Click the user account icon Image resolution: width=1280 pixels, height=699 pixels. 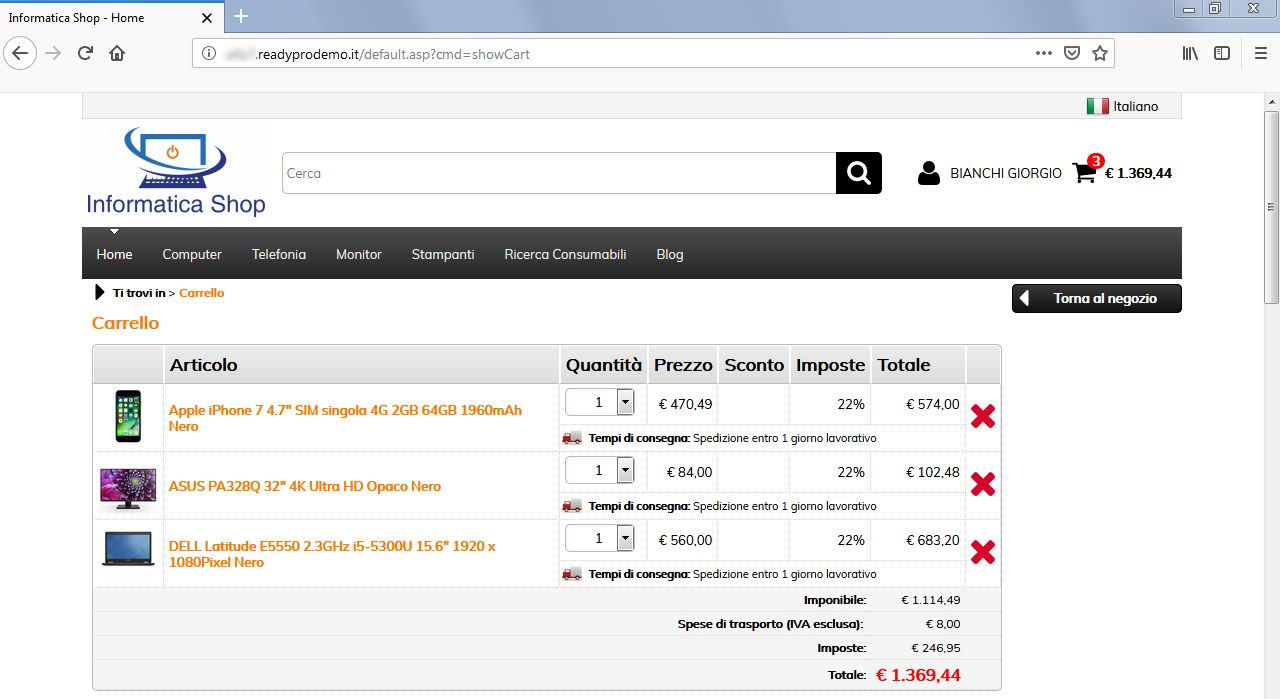coord(929,173)
